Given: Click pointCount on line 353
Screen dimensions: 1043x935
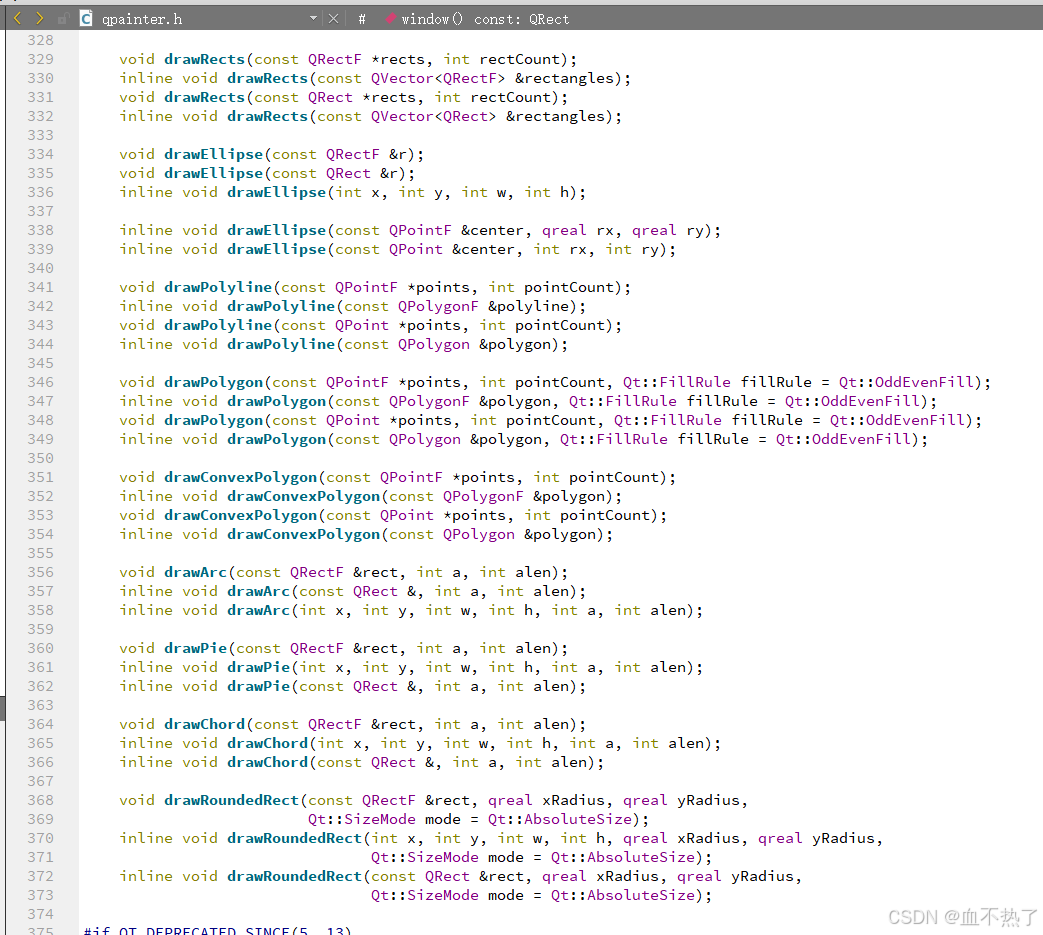Looking at the screenshot, I should (605, 515).
